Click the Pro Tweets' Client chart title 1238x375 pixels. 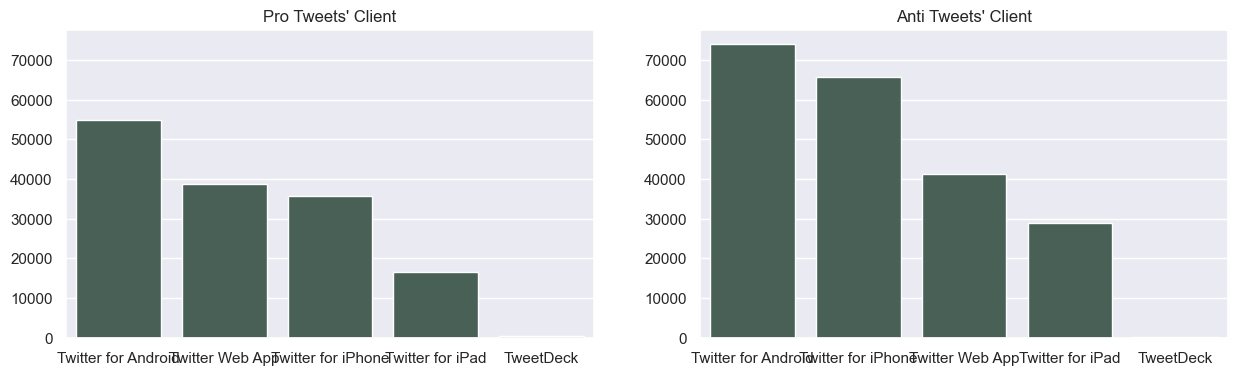coord(329,16)
